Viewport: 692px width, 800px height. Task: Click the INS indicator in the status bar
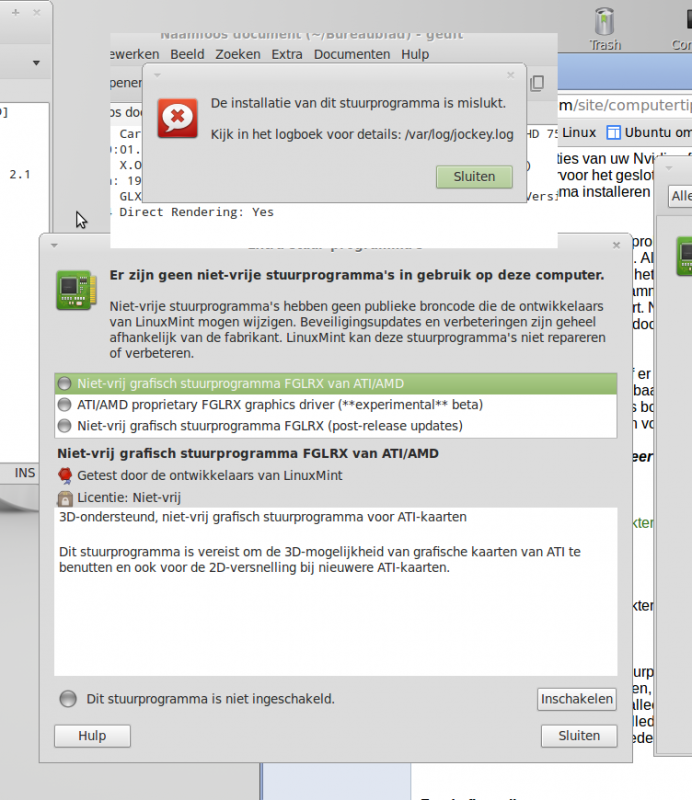coord(25,473)
